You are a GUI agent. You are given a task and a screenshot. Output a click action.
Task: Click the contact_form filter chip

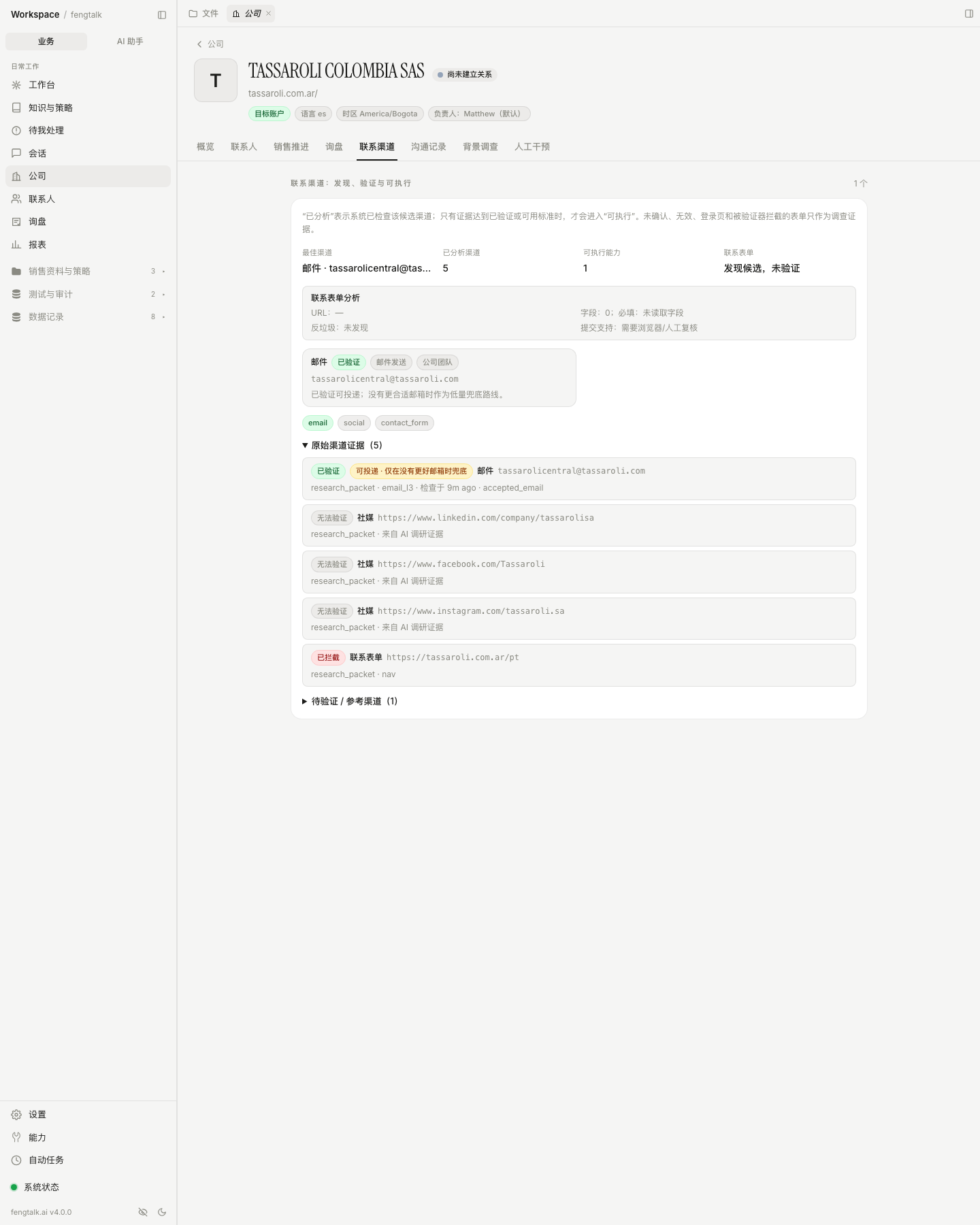[404, 423]
